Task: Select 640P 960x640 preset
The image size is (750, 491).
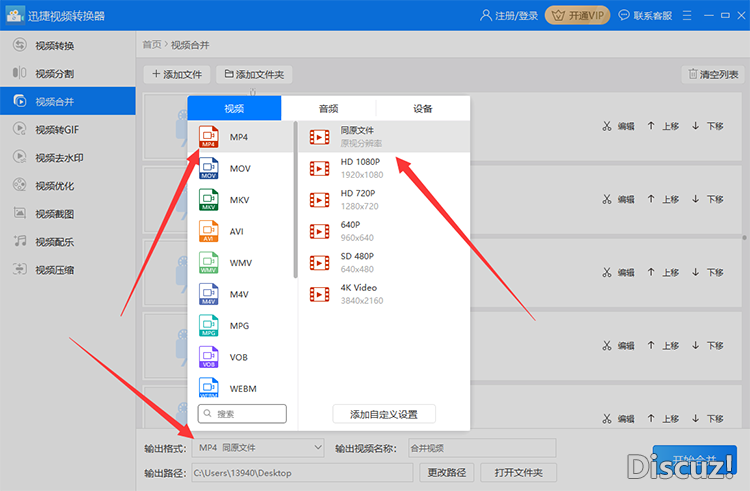Action: click(x=385, y=231)
